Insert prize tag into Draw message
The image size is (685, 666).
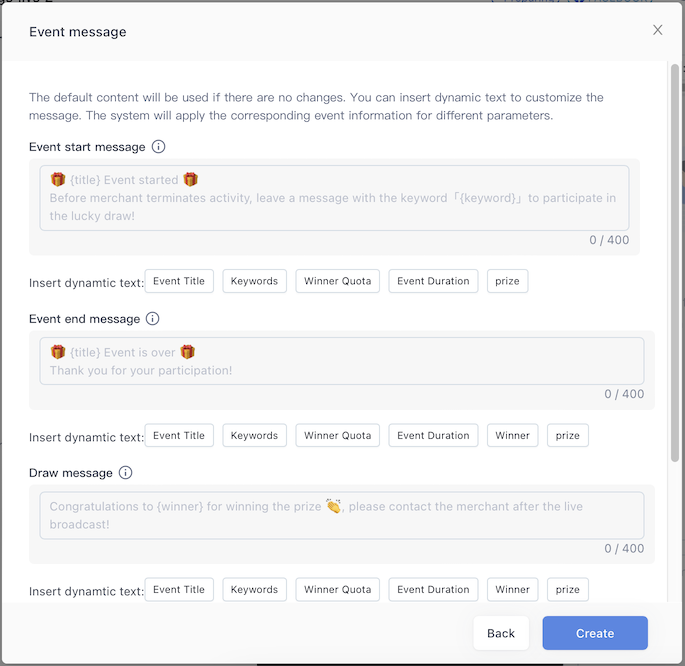tap(567, 590)
